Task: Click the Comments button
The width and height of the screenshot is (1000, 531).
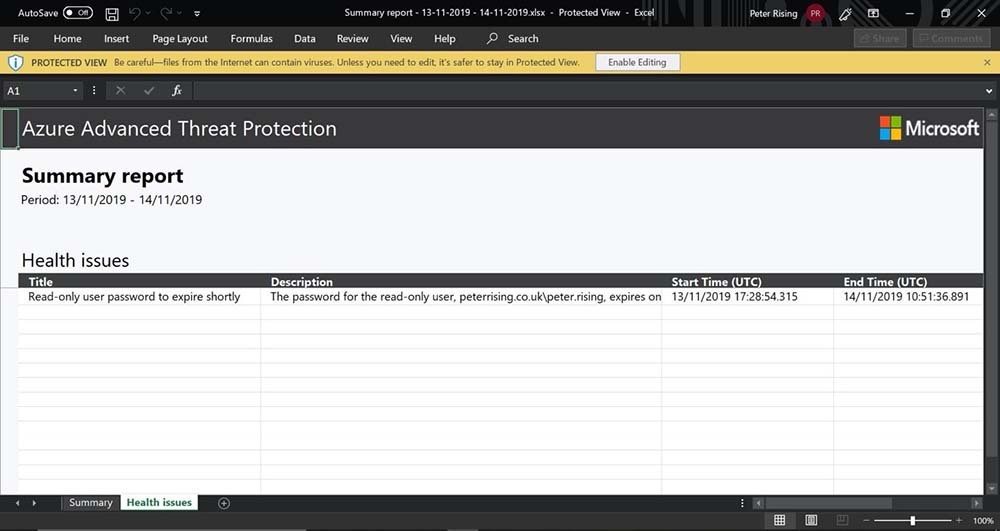Action: (x=950, y=38)
